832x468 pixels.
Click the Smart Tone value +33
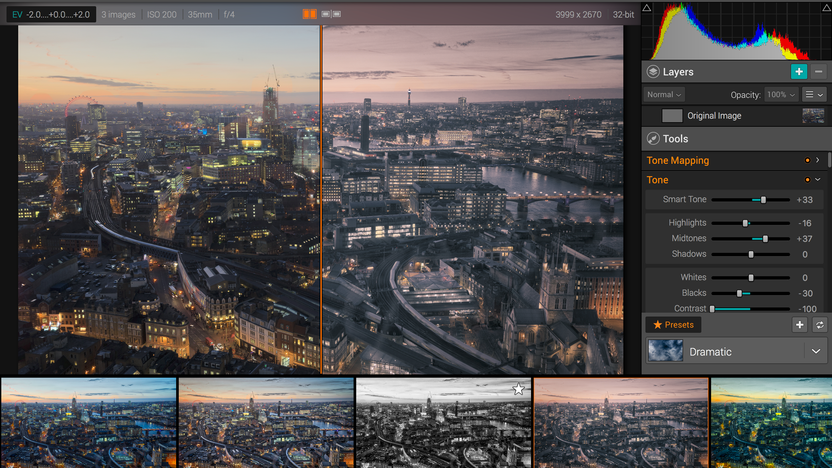coord(804,200)
